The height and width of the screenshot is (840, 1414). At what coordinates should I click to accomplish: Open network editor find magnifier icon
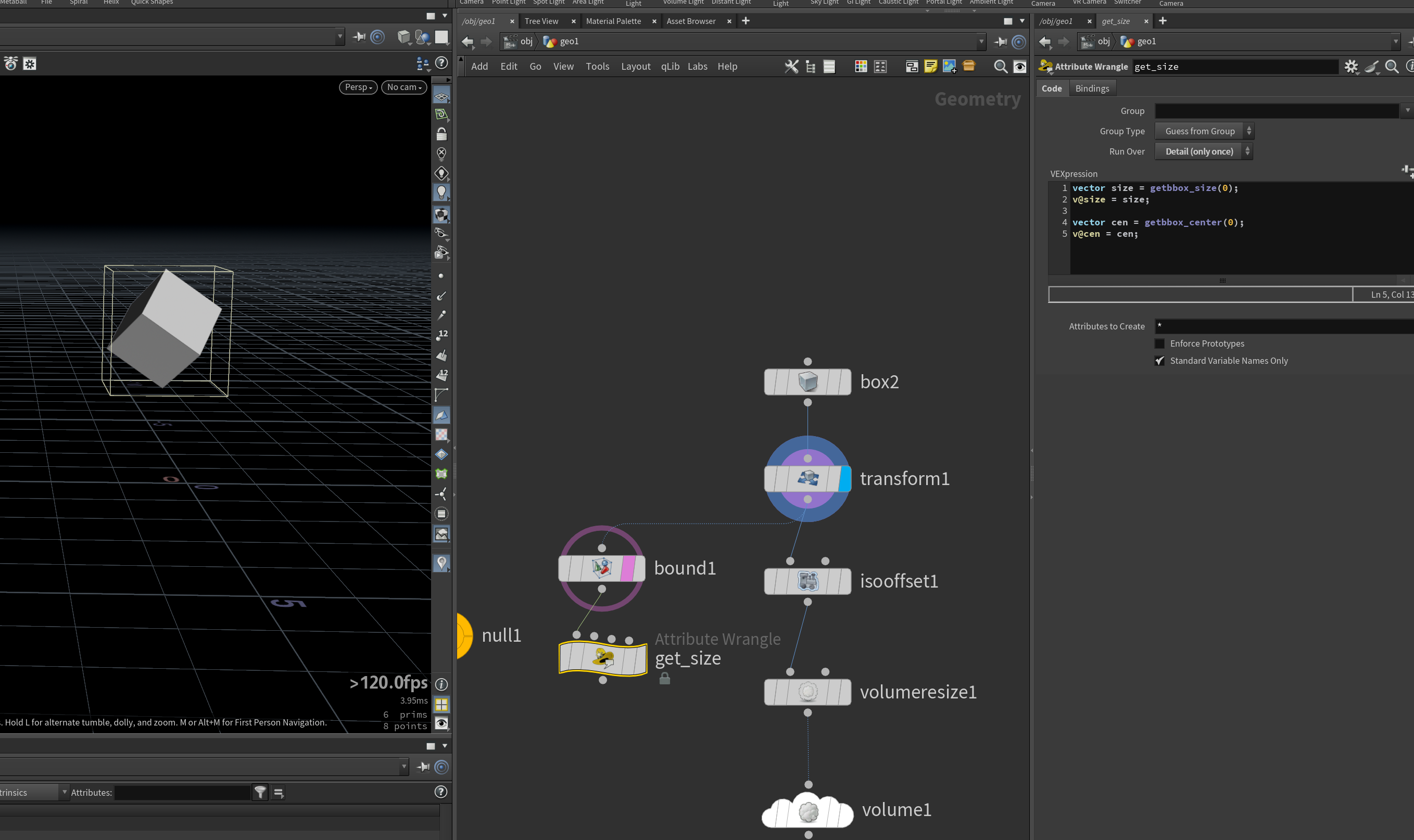click(x=1000, y=67)
